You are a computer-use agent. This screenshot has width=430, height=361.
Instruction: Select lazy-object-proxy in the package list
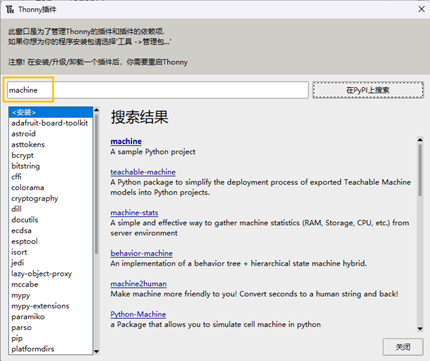point(51,274)
